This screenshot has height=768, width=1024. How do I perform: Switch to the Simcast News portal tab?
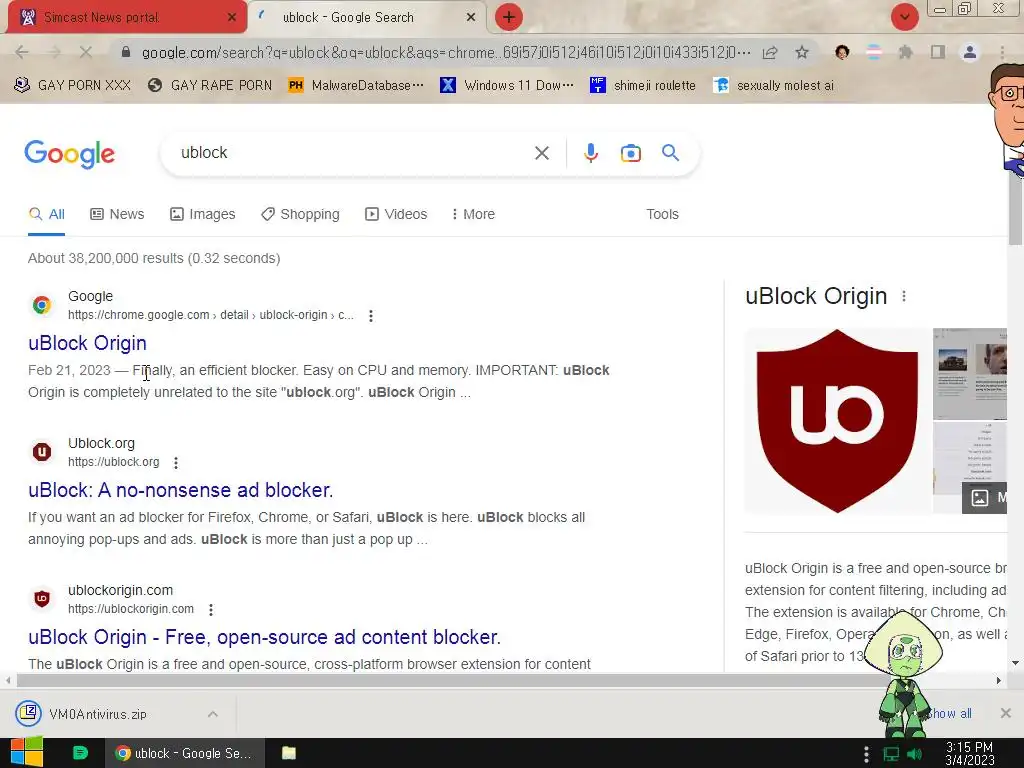[126, 17]
